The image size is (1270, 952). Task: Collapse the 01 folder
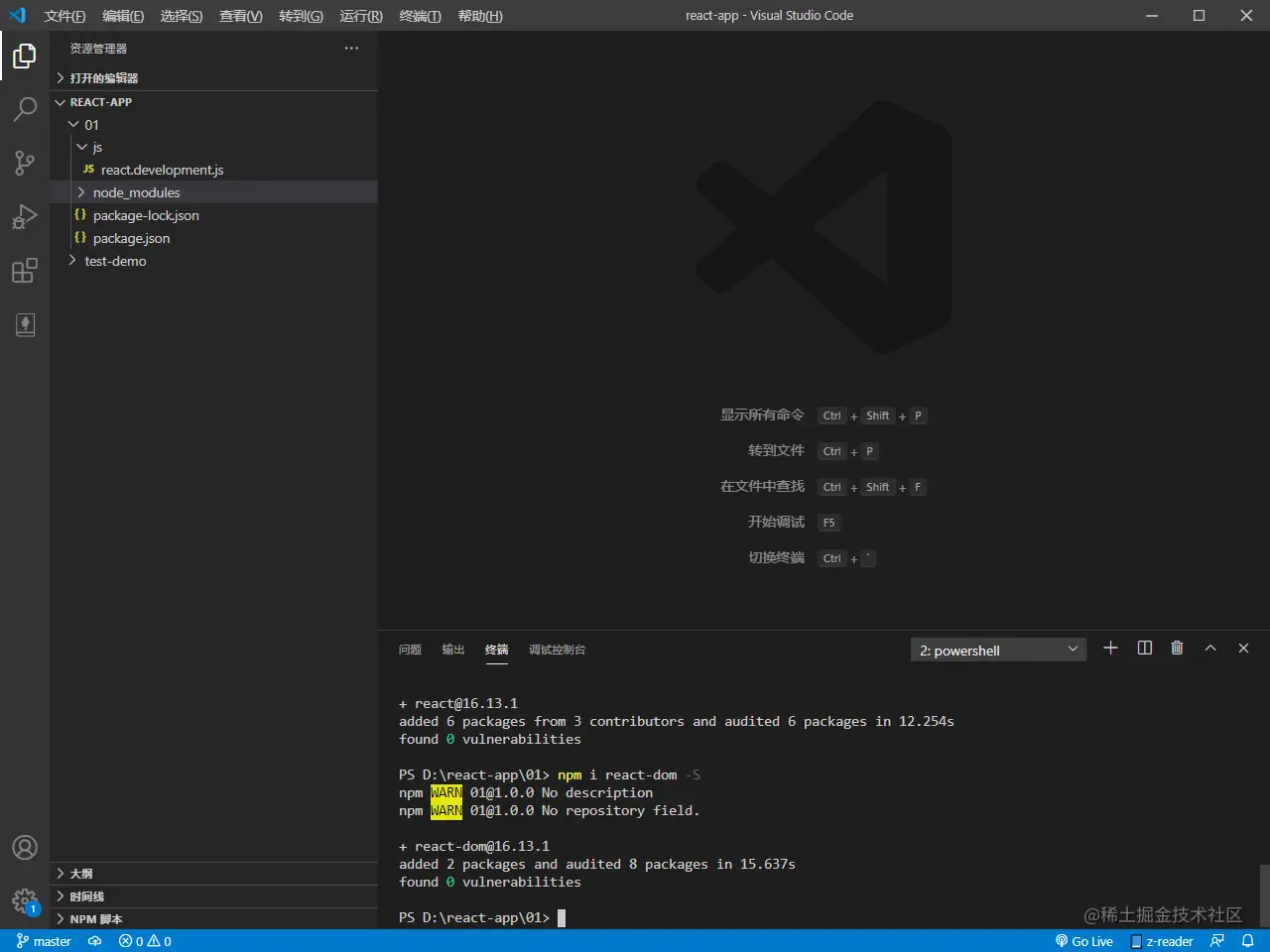pos(213,125)
